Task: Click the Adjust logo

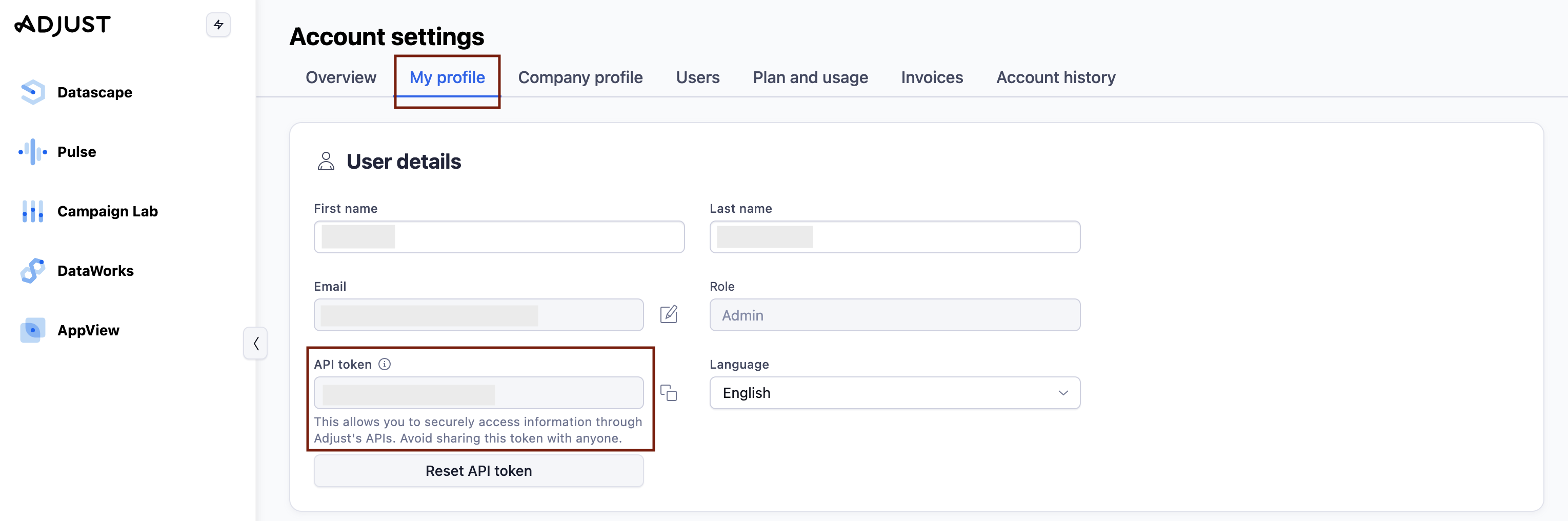Action: (63, 25)
